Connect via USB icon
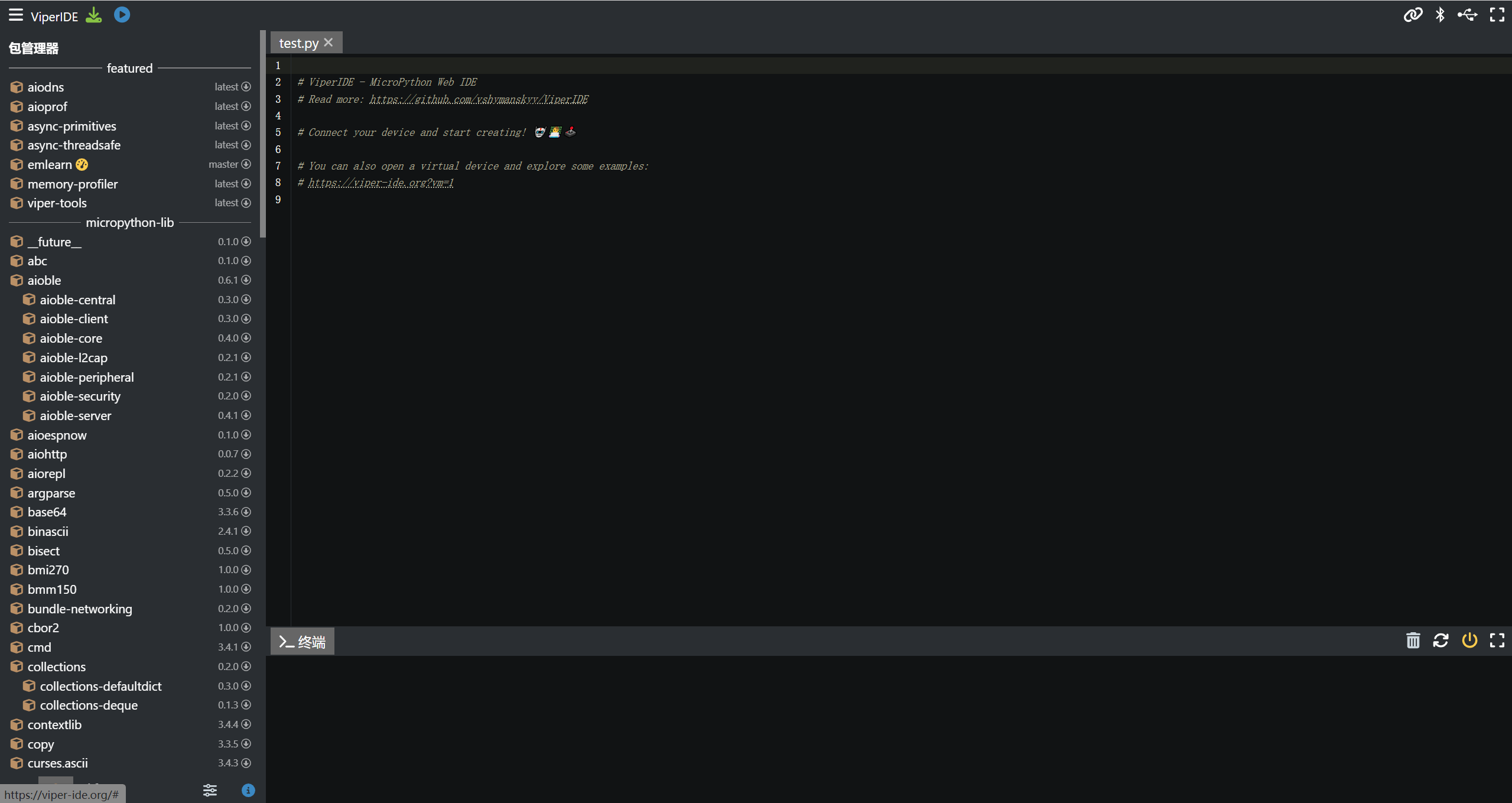Viewport: 1512px width, 803px height. (x=1467, y=15)
